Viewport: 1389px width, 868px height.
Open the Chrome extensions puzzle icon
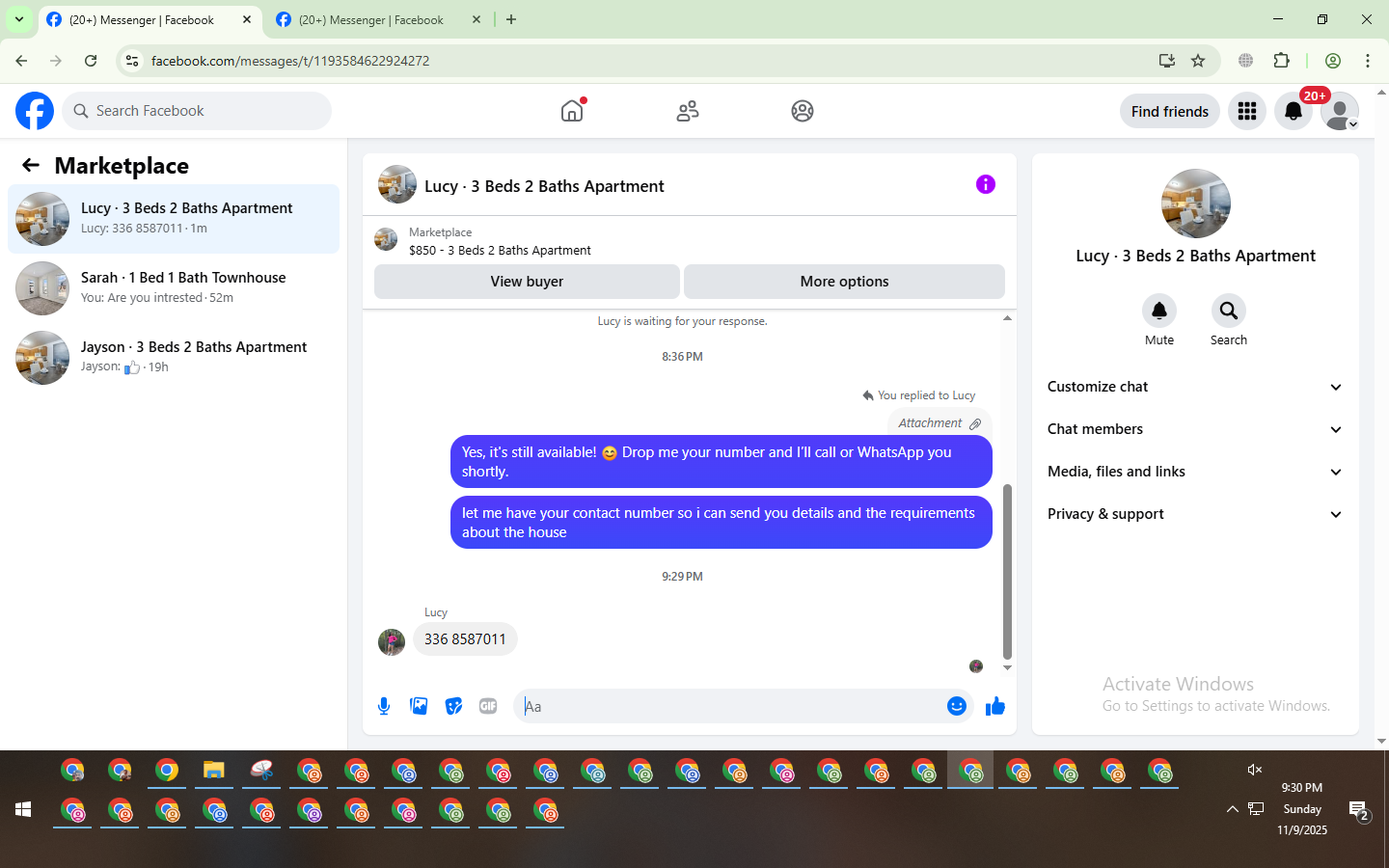pyautogui.click(x=1281, y=61)
